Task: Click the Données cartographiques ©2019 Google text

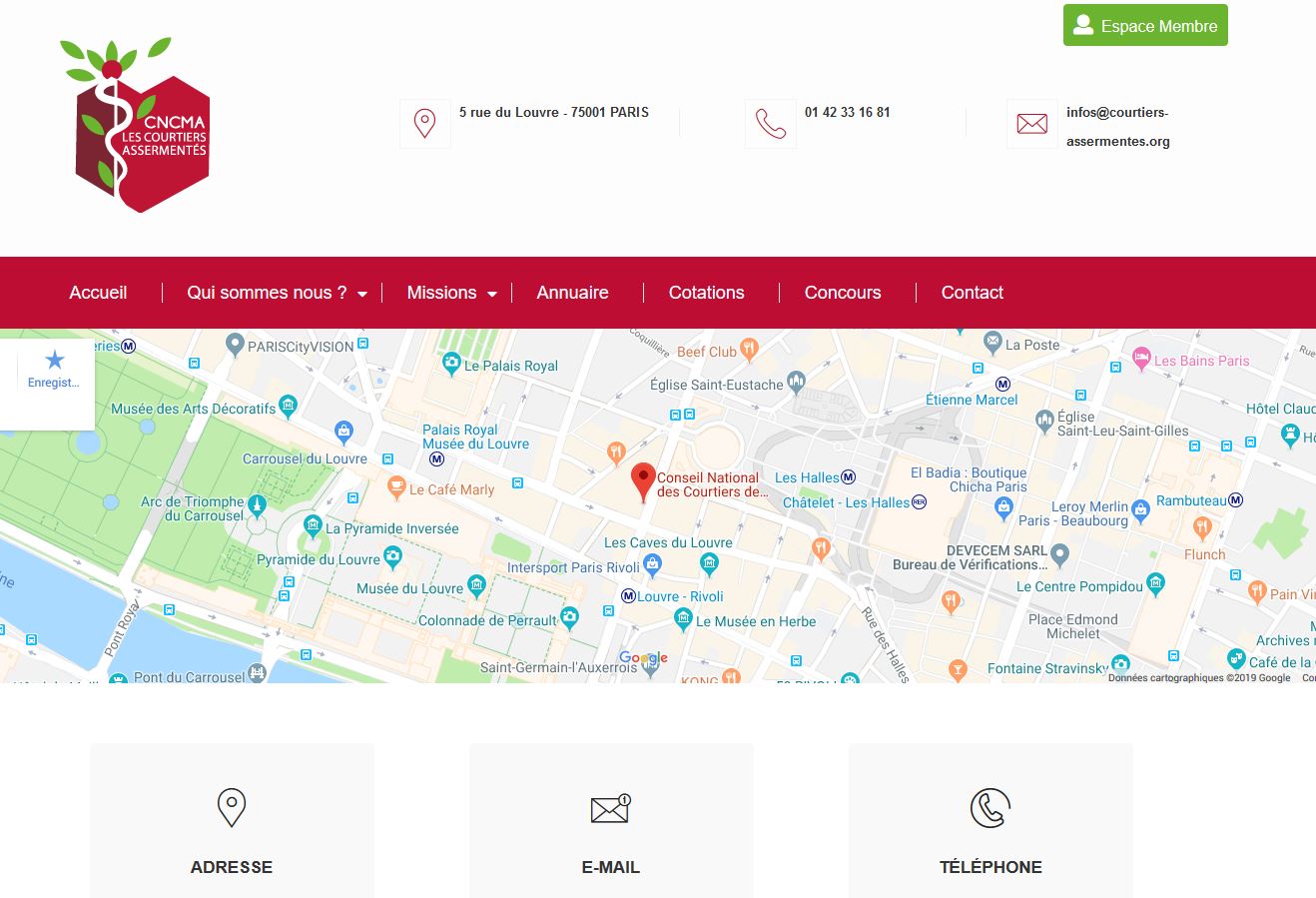Action: [x=1199, y=677]
